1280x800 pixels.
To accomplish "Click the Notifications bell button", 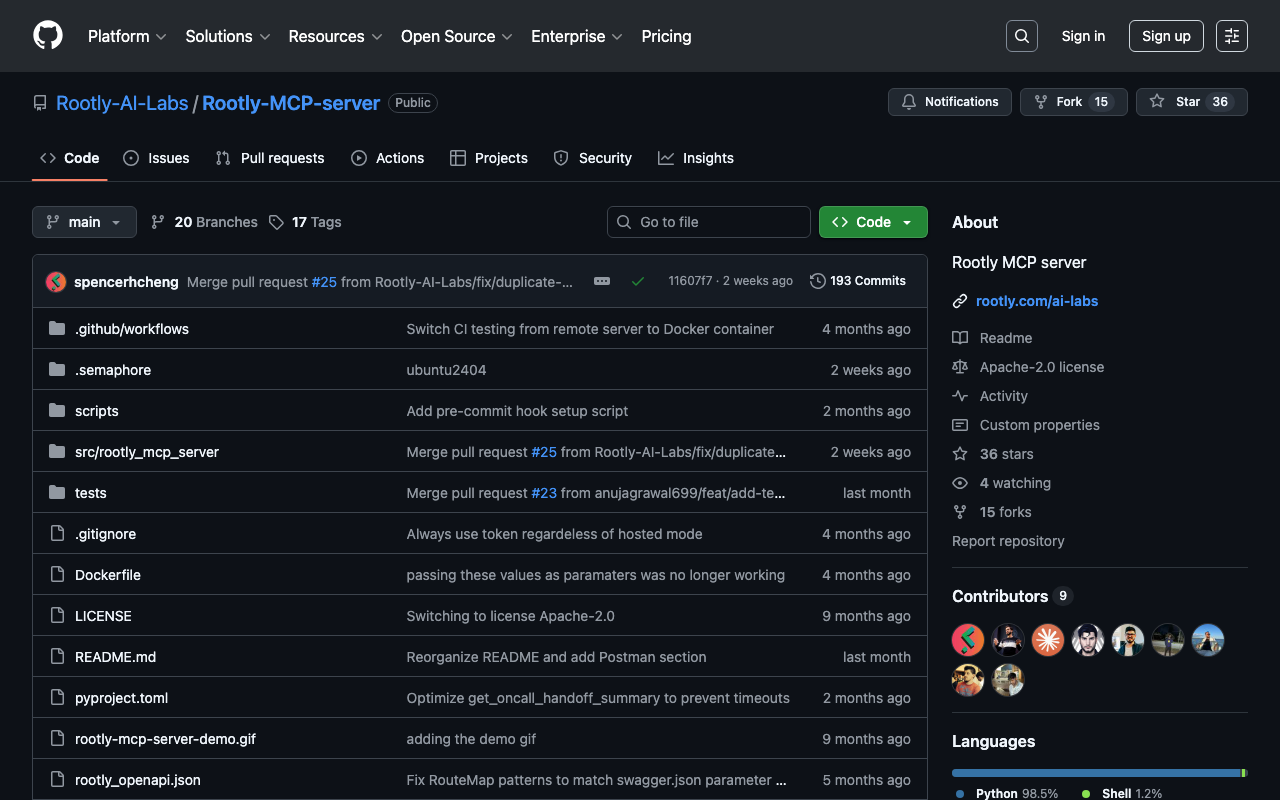I will pyautogui.click(x=949, y=102).
